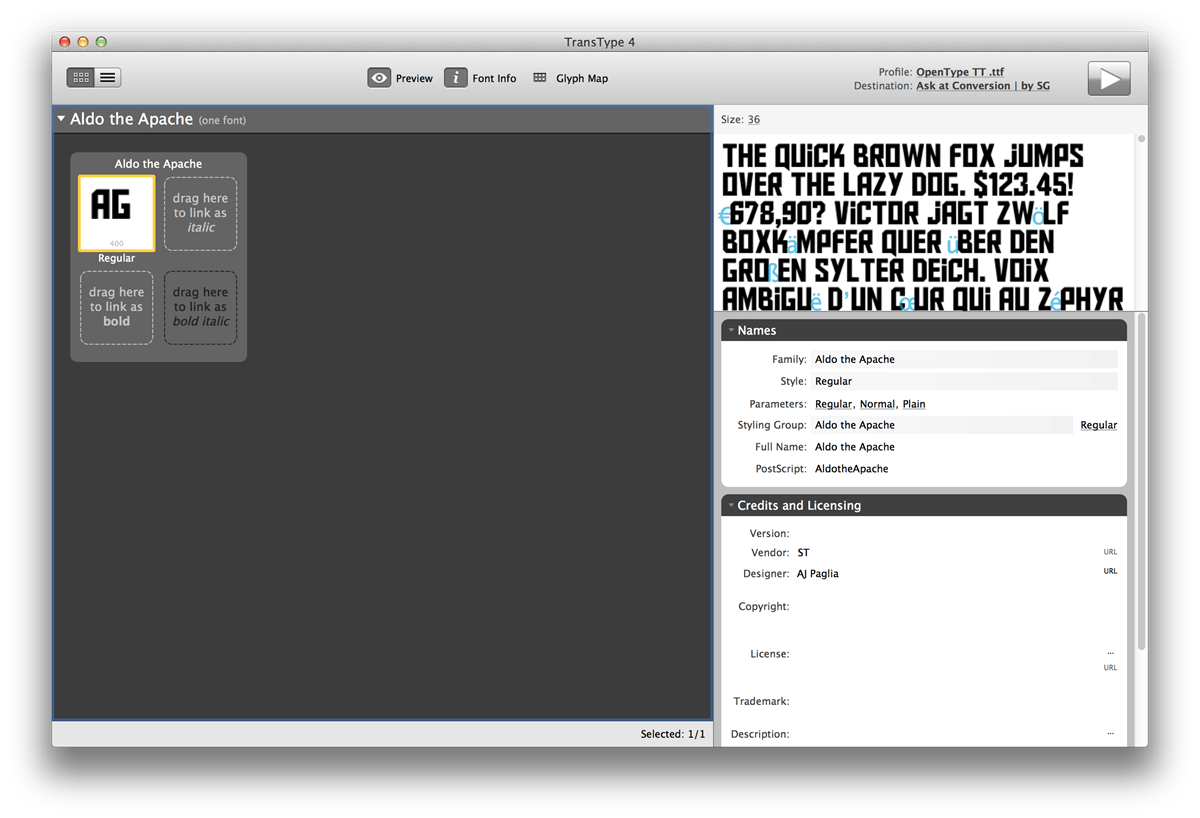Click the Vendor value ST
Image resolution: width=1200 pixels, height=818 pixels.
tap(803, 553)
